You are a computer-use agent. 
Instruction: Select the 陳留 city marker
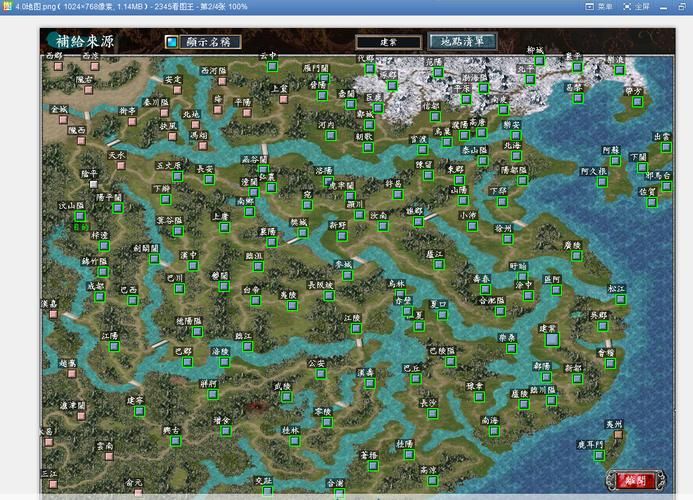pyautogui.click(x=427, y=175)
